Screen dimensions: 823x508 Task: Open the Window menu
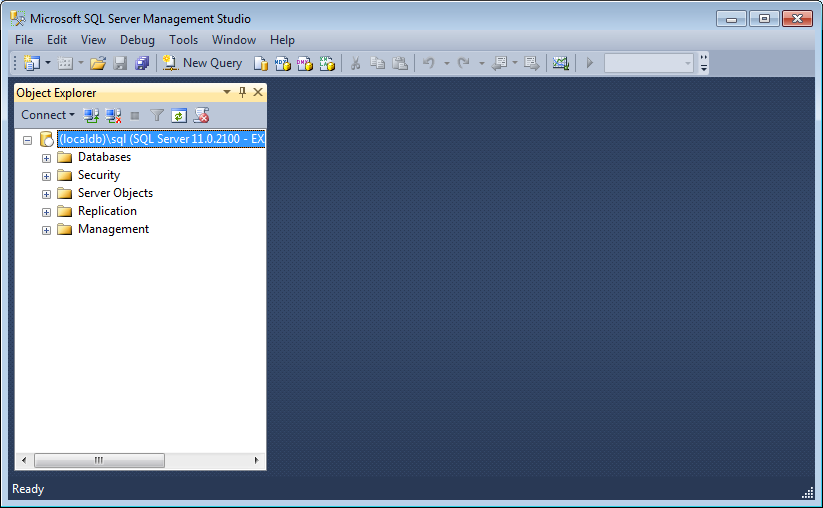pos(234,40)
